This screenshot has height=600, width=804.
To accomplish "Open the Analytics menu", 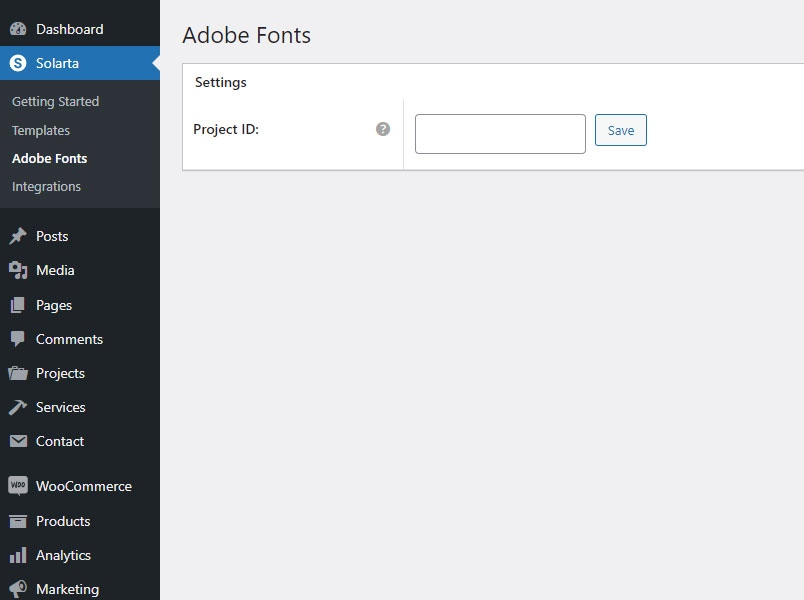I will pos(80,555).
